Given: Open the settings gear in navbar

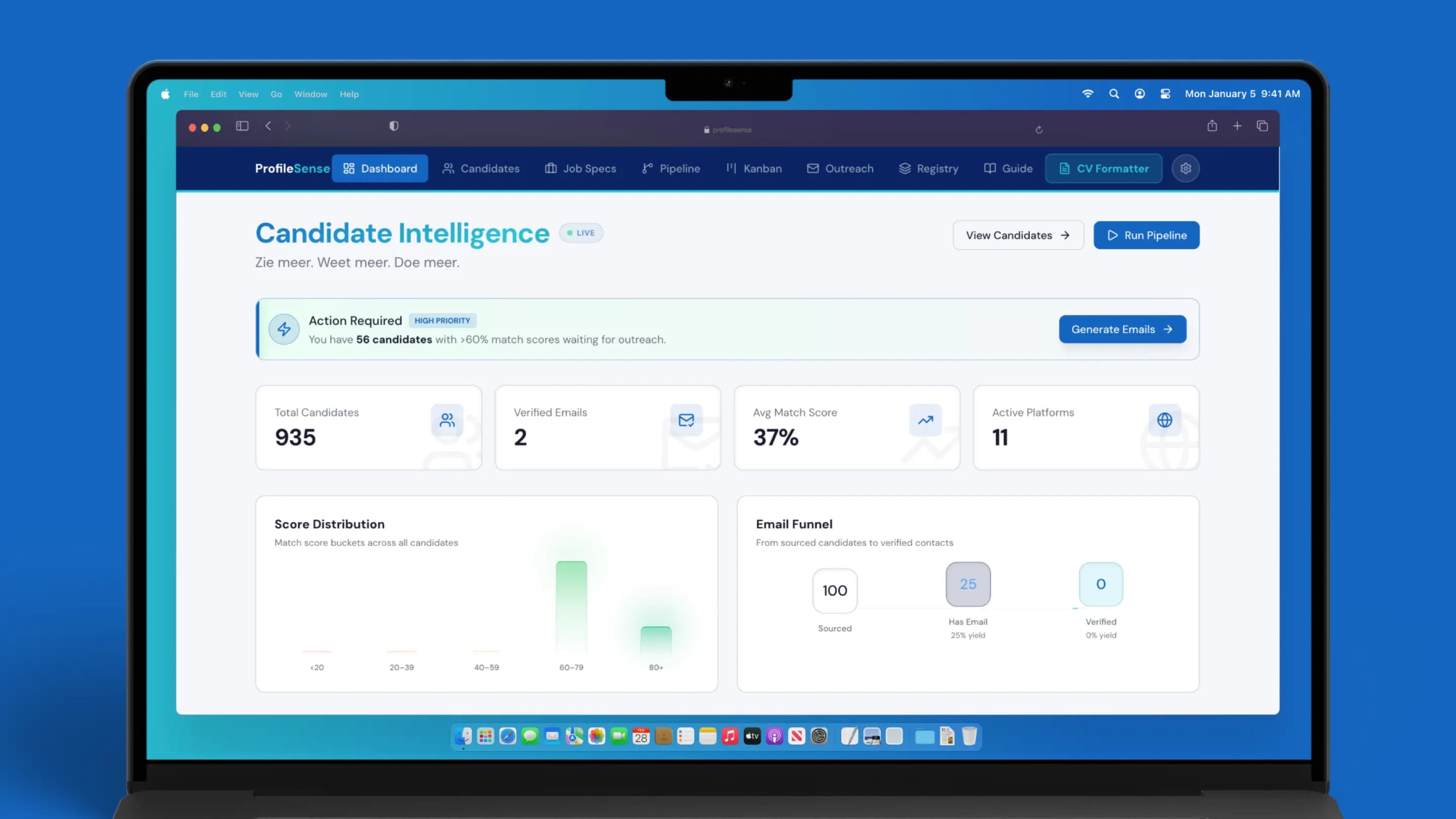Looking at the screenshot, I should (1185, 168).
